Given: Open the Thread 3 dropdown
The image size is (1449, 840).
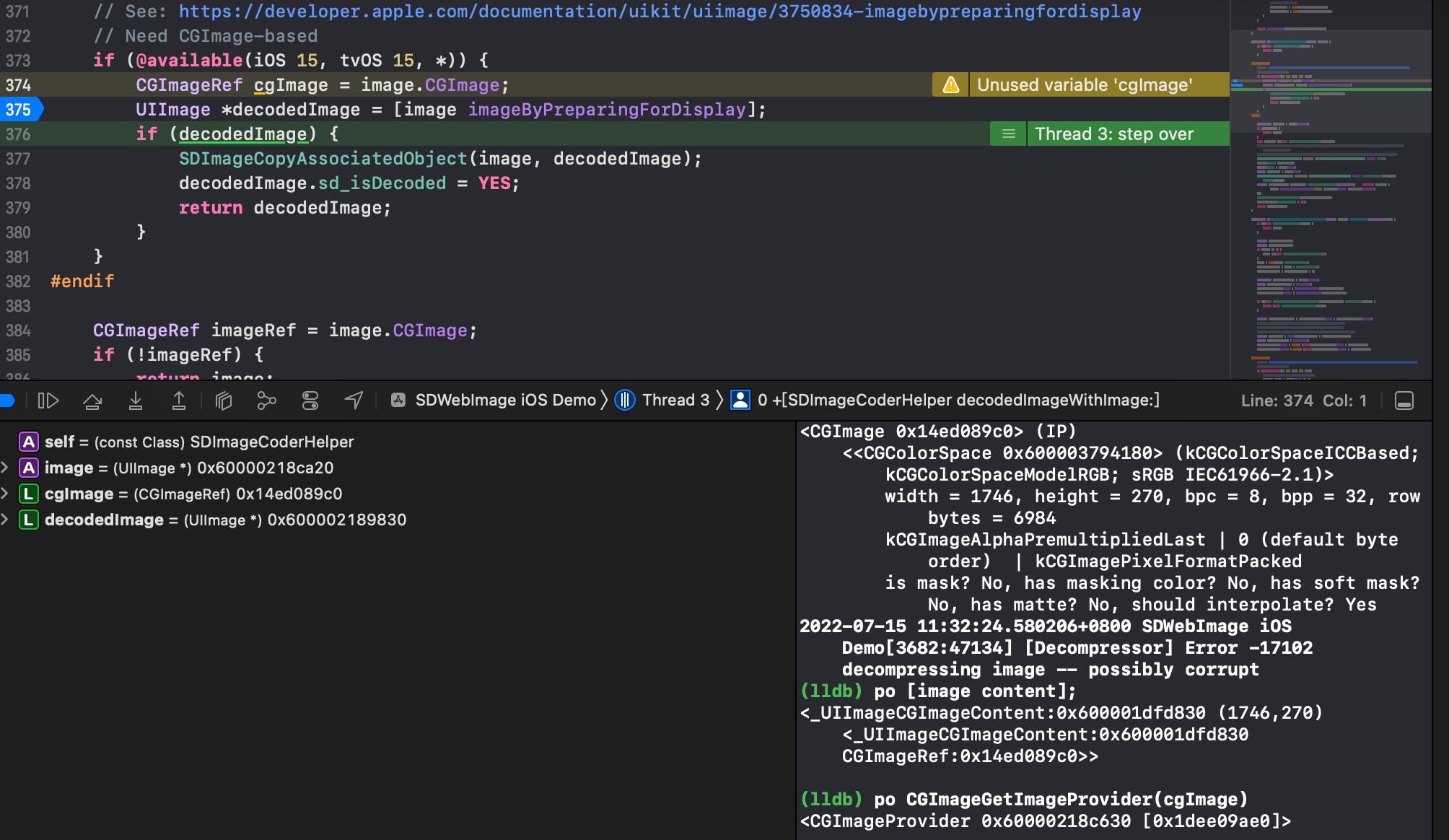Looking at the screenshot, I should point(671,400).
